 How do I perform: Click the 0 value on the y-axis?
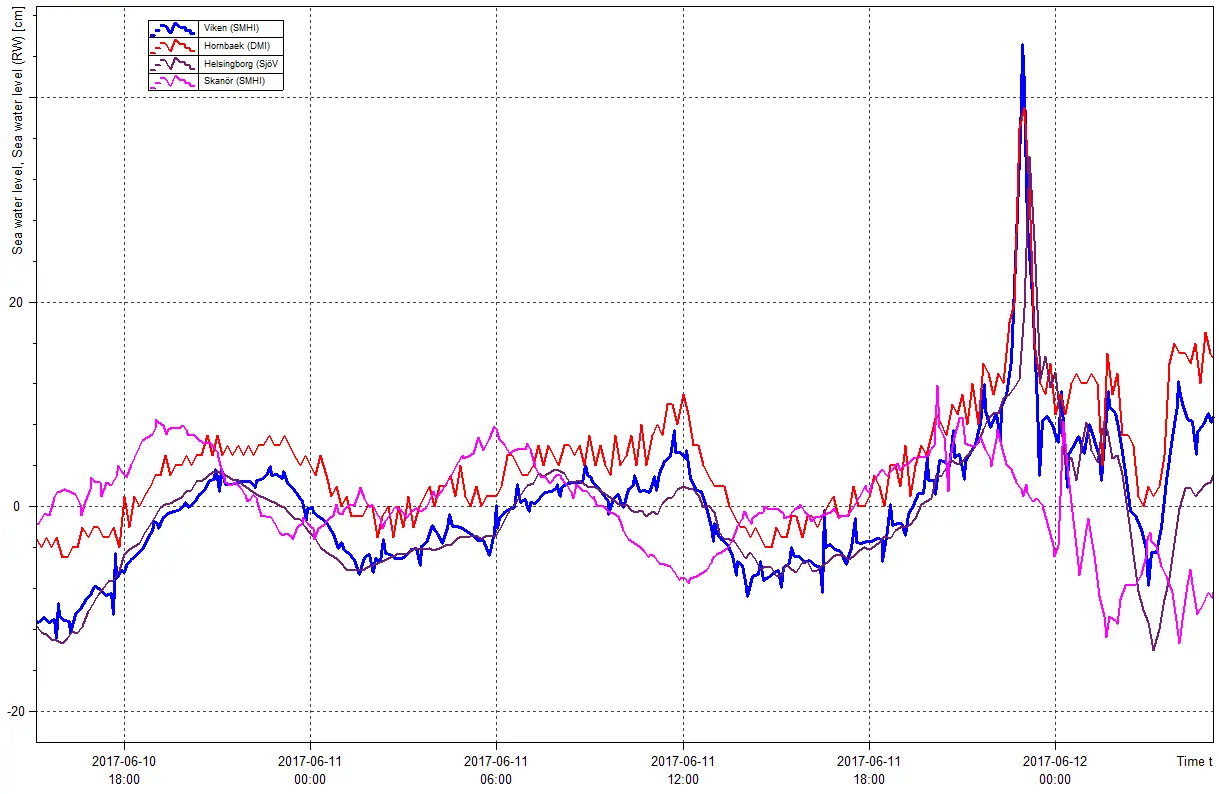(18, 506)
